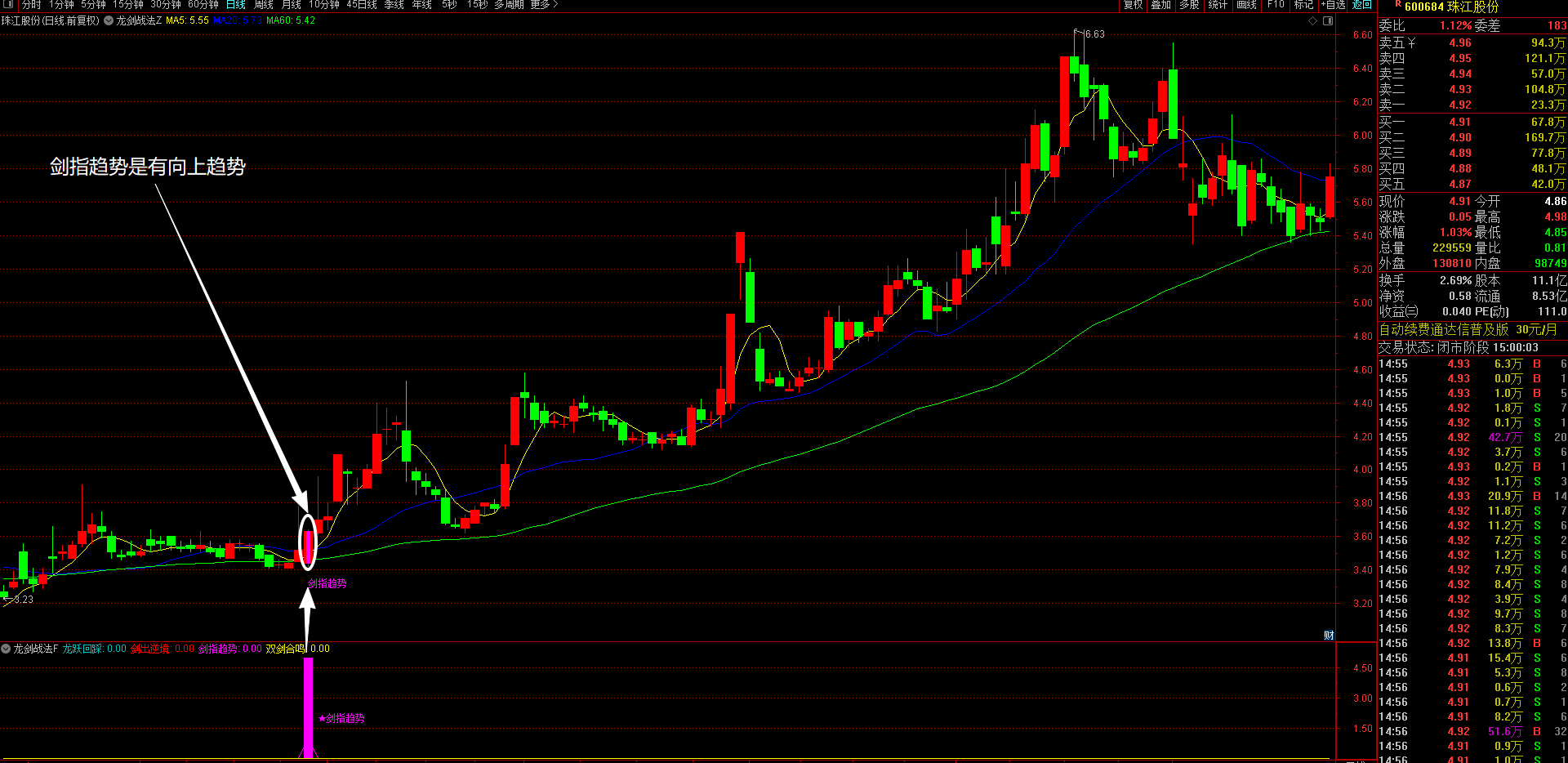The width and height of the screenshot is (1568, 763).
Task: Select the 15分钟 period tab
Action: pyautogui.click(x=128, y=5)
